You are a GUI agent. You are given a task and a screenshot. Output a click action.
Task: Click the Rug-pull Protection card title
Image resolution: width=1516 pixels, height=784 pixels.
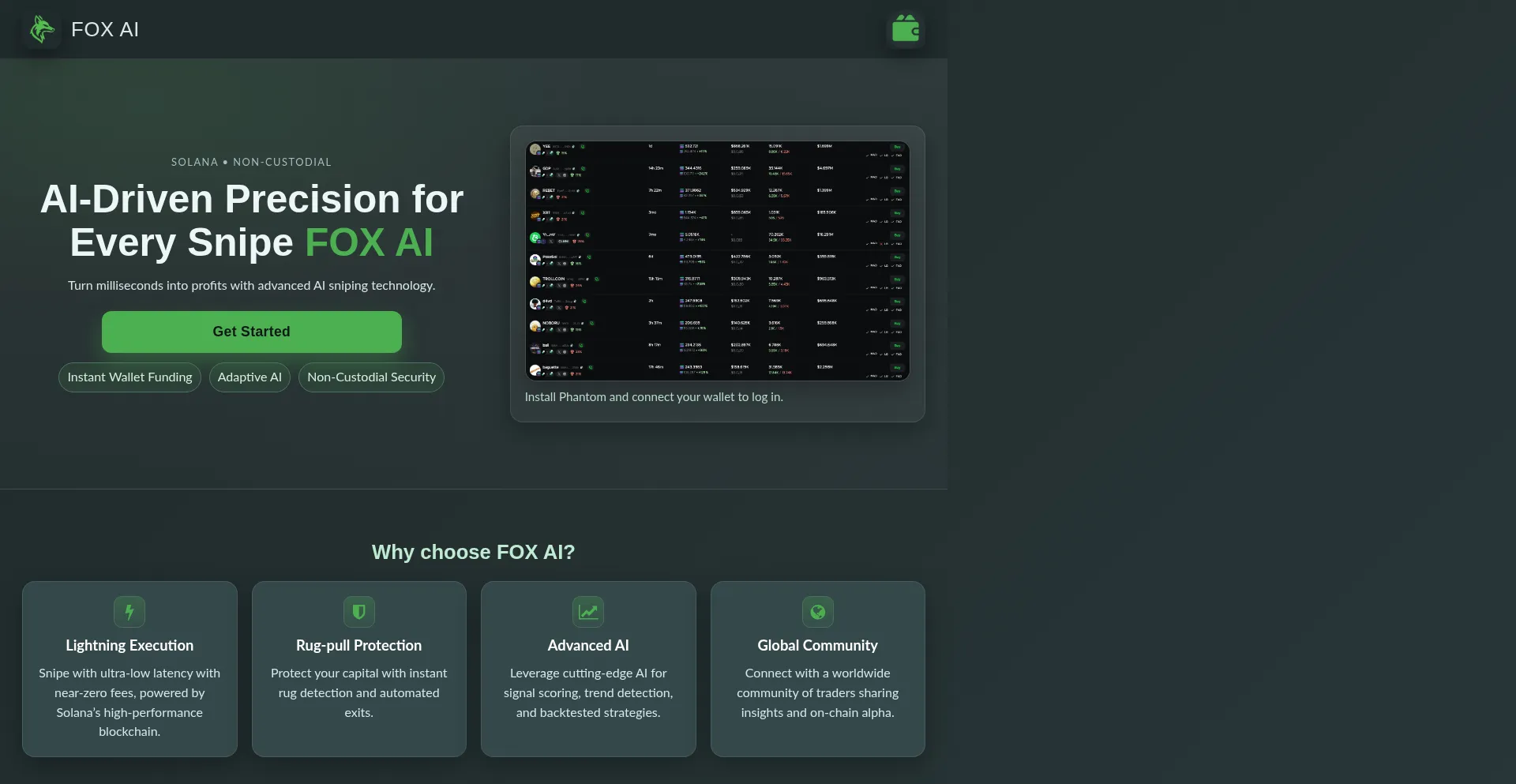tap(359, 646)
